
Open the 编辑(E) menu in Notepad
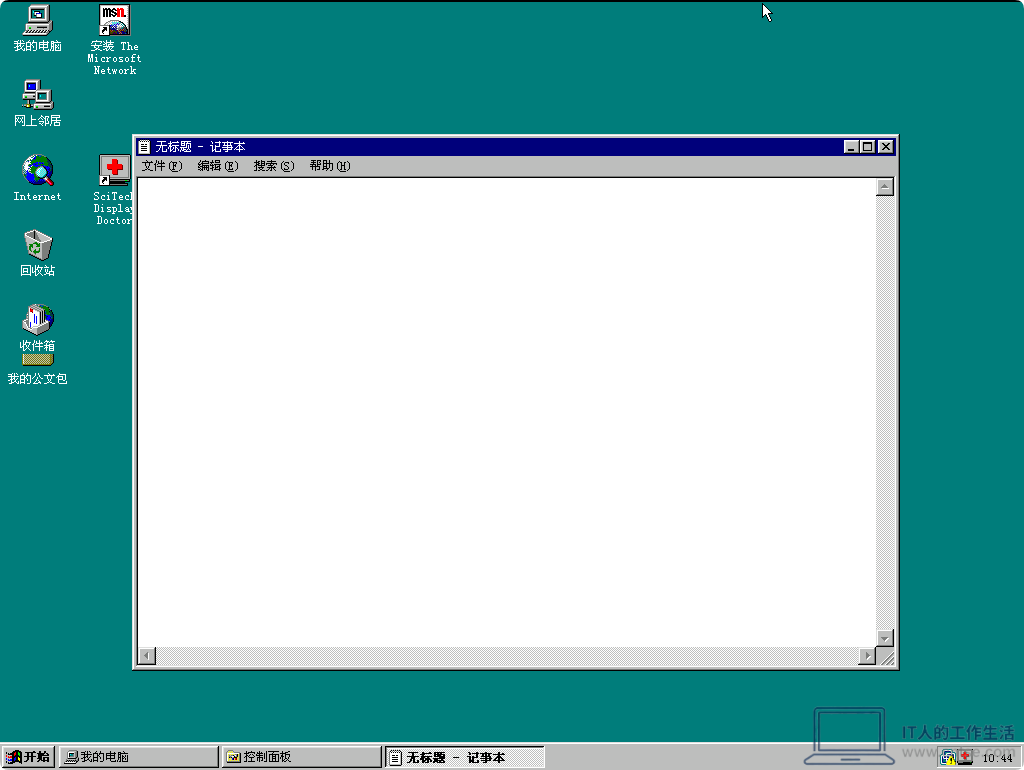click(x=218, y=166)
